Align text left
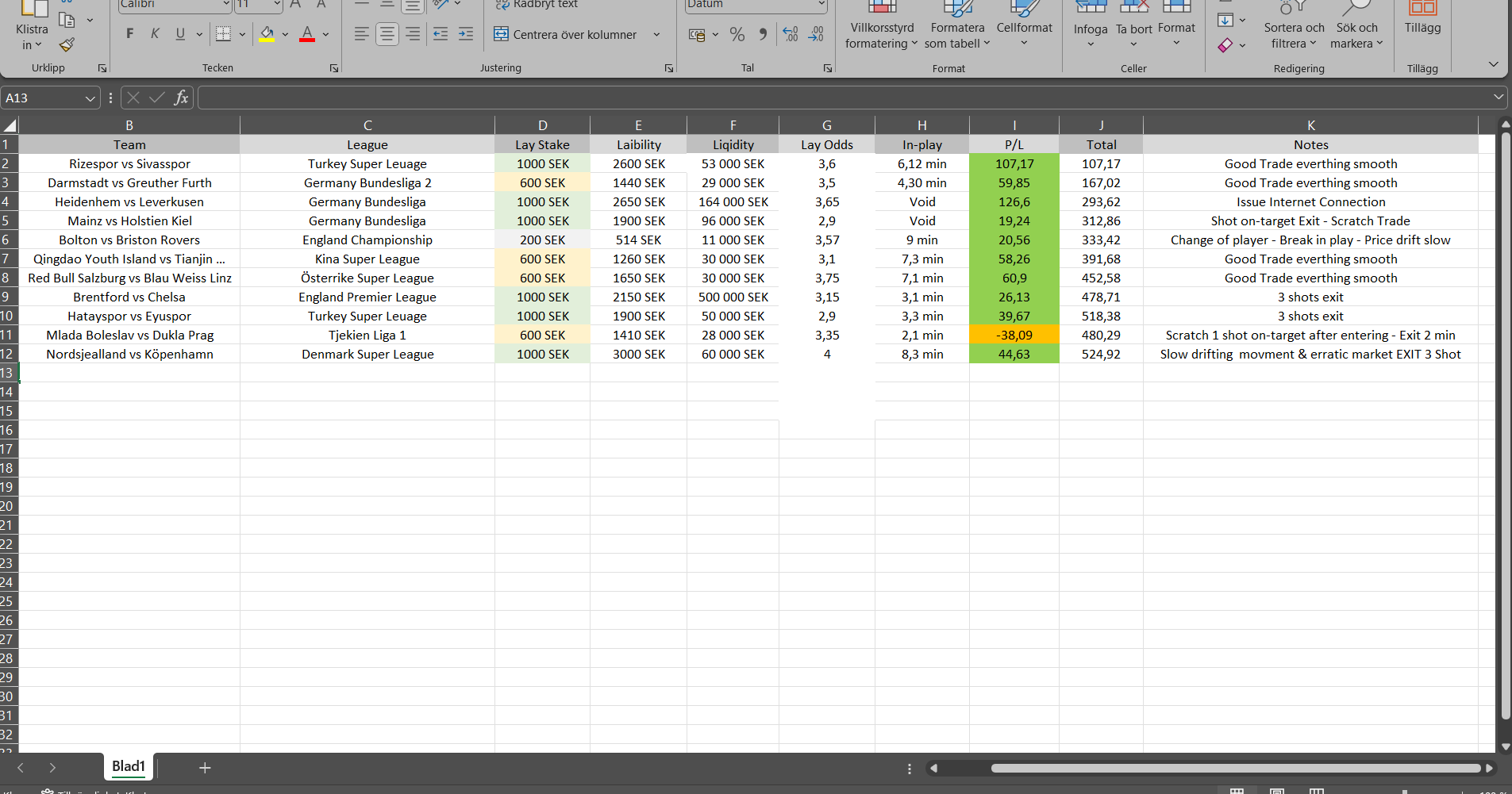1512x794 pixels. tap(361, 34)
